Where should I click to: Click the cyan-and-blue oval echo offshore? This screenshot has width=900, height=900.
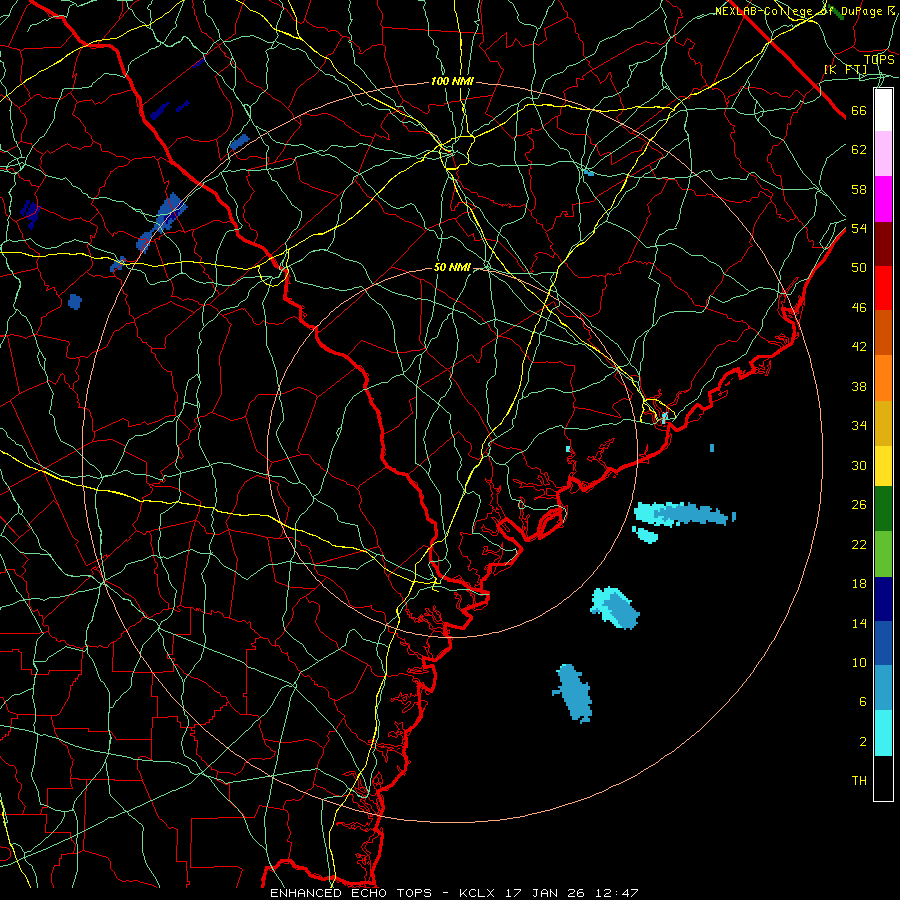[615, 608]
